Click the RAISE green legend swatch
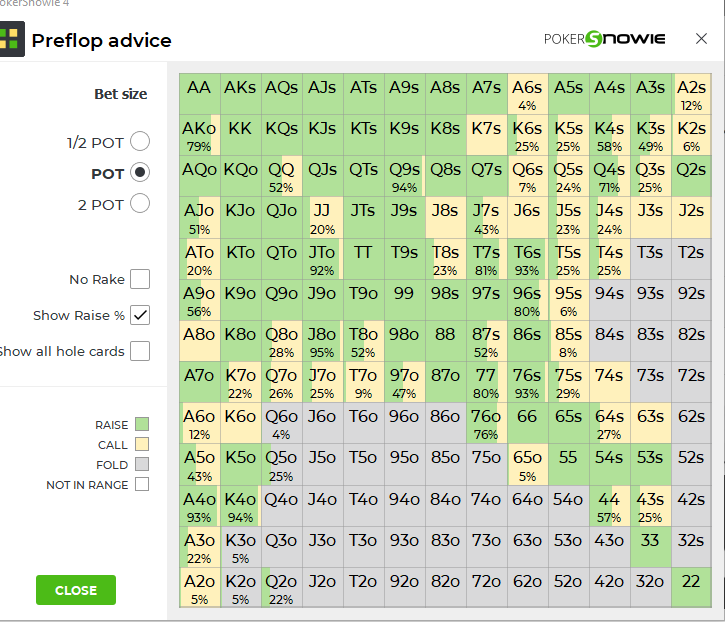The image size is (725, 622). click(x=142, y=424)
